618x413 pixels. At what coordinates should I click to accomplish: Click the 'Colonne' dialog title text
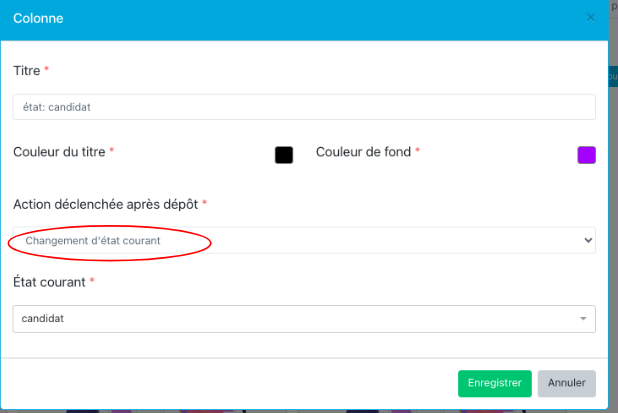39,18
